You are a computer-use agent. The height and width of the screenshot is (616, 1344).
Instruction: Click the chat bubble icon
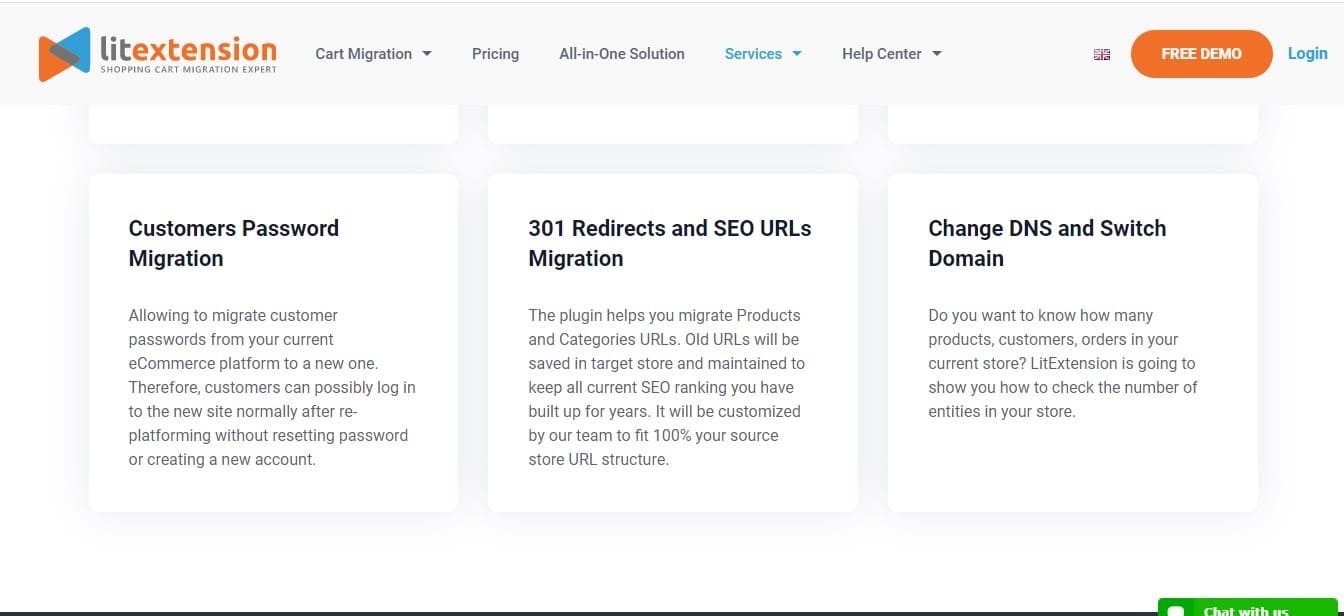[x=1176, y=610]
